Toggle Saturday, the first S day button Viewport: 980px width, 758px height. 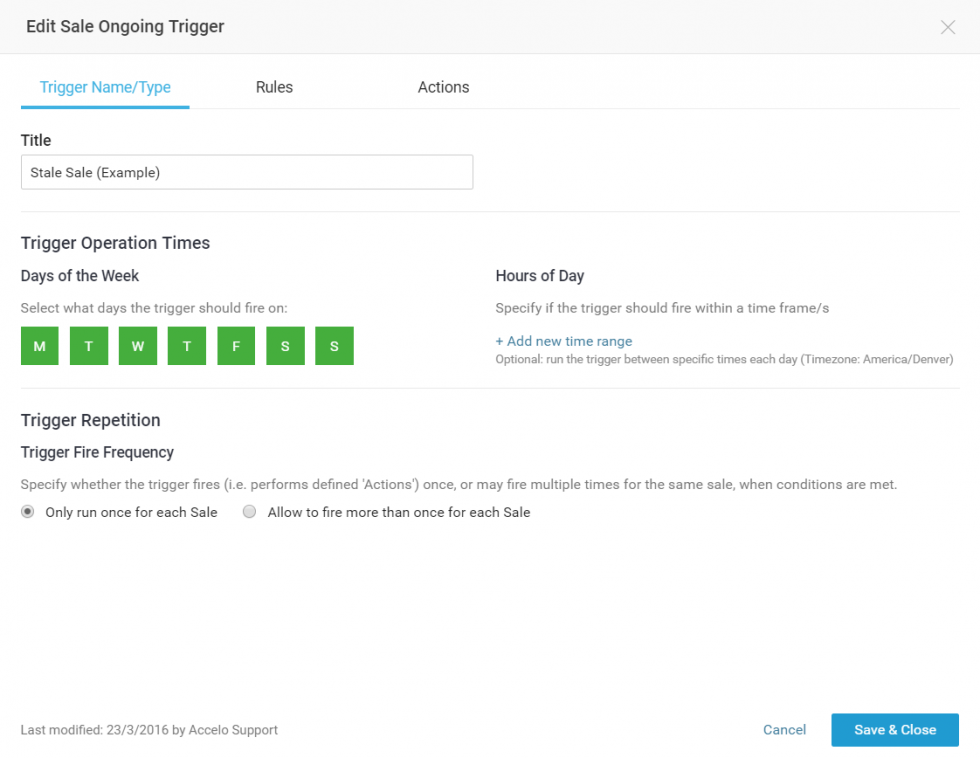tap(285, 346)
